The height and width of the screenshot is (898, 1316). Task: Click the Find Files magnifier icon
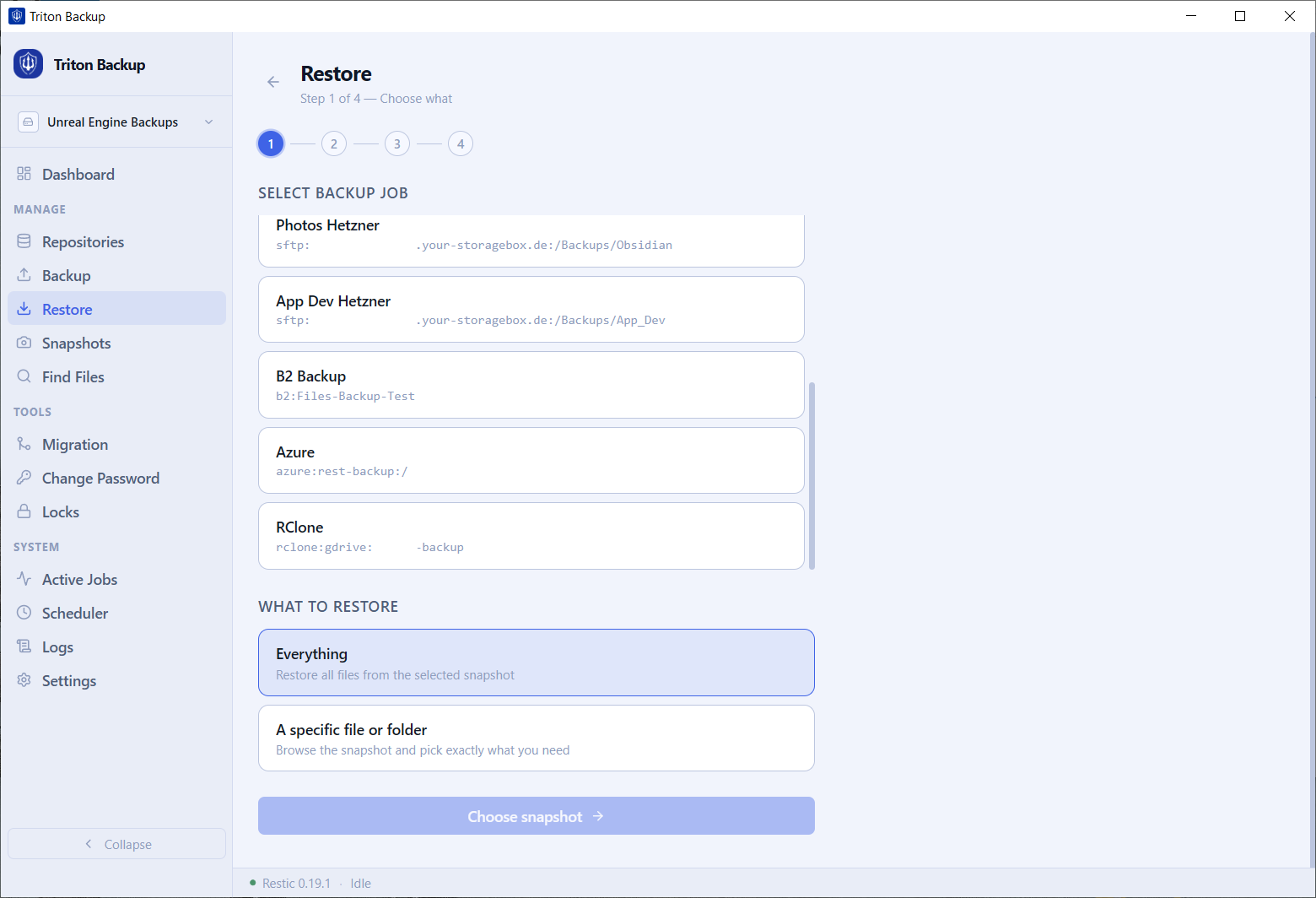click(24, 376)
